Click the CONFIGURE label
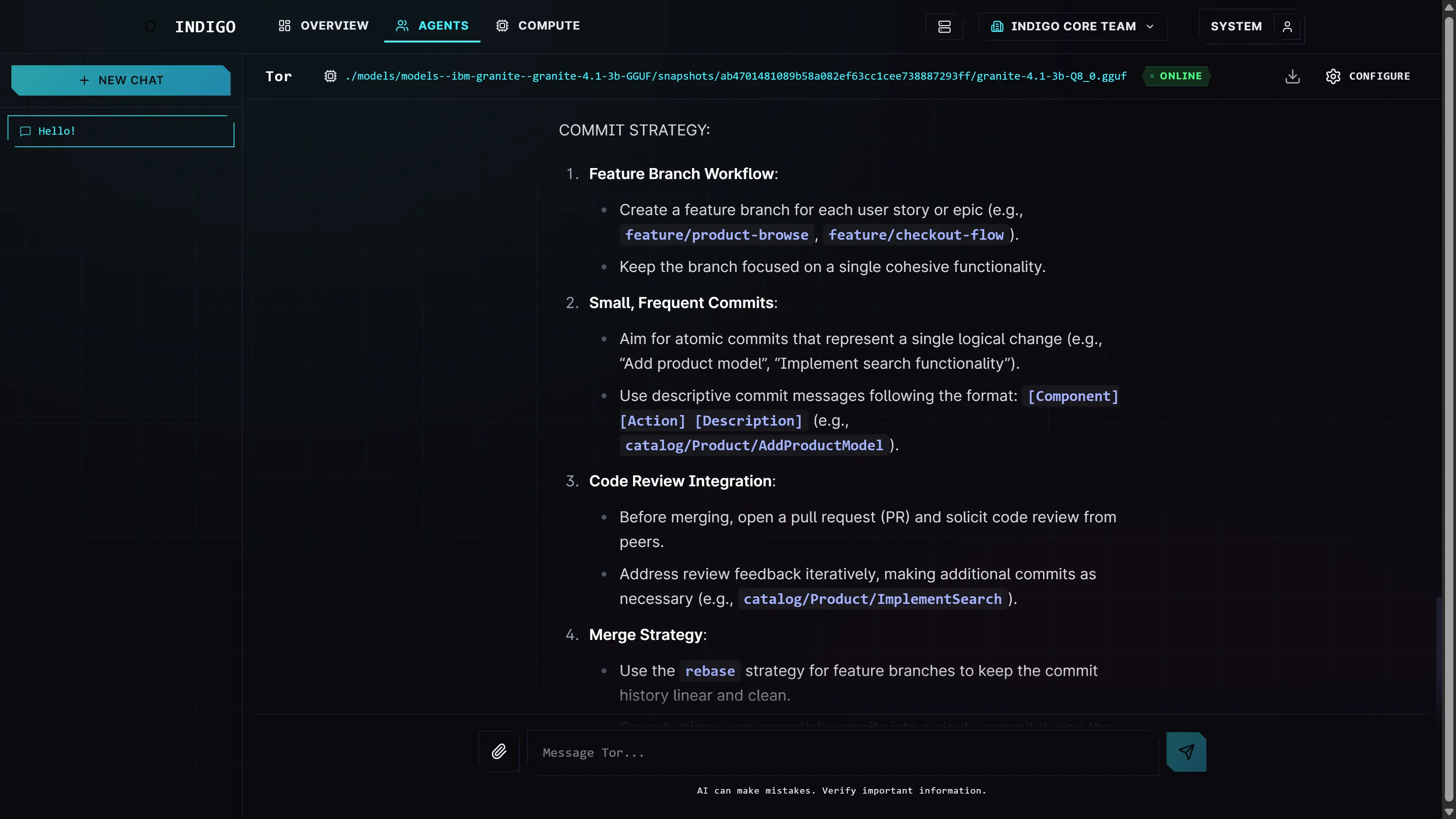 point(1379,76)
